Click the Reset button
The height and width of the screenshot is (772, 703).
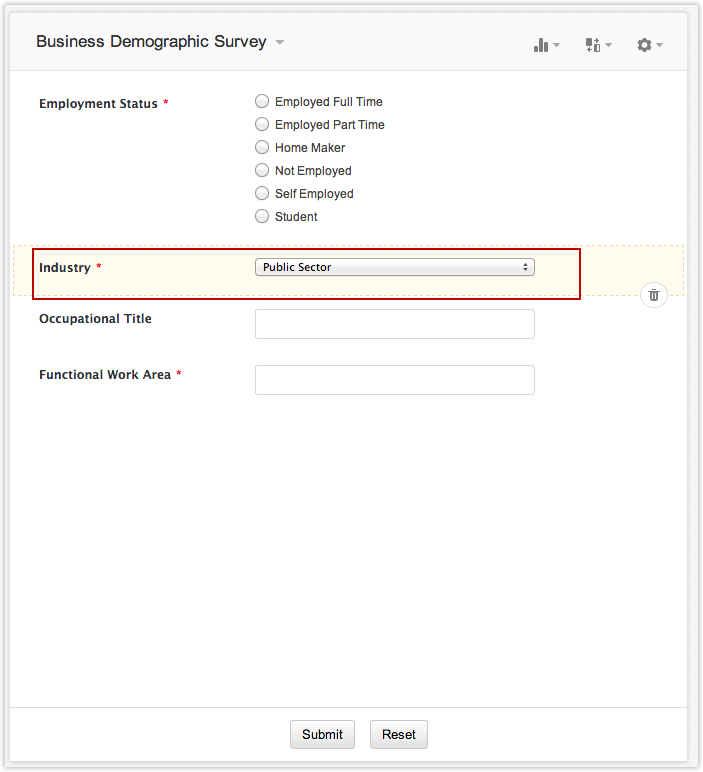tap(399, 734)
